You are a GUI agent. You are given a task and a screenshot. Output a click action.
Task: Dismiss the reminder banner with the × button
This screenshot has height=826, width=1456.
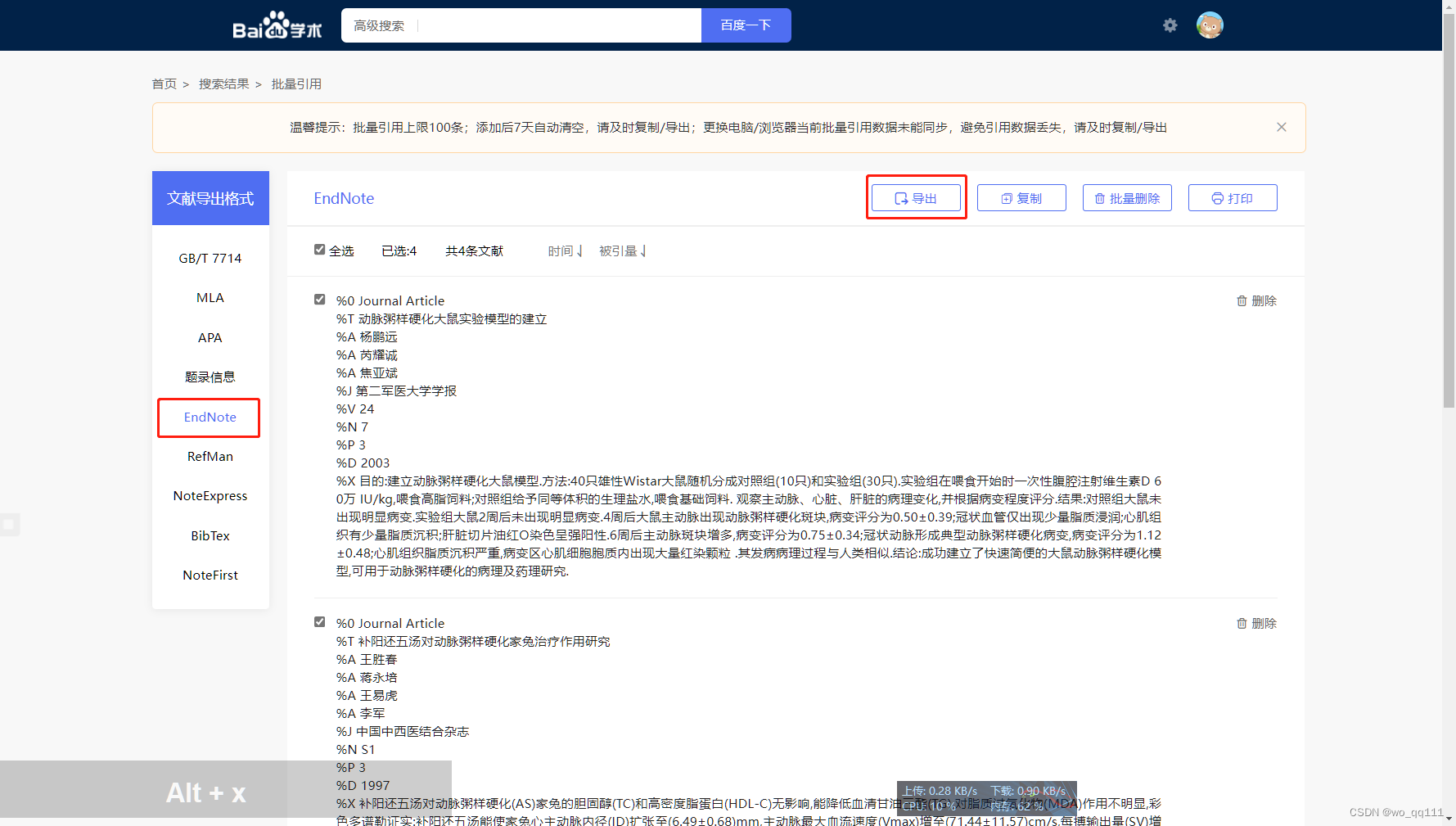coord(1281,127)
